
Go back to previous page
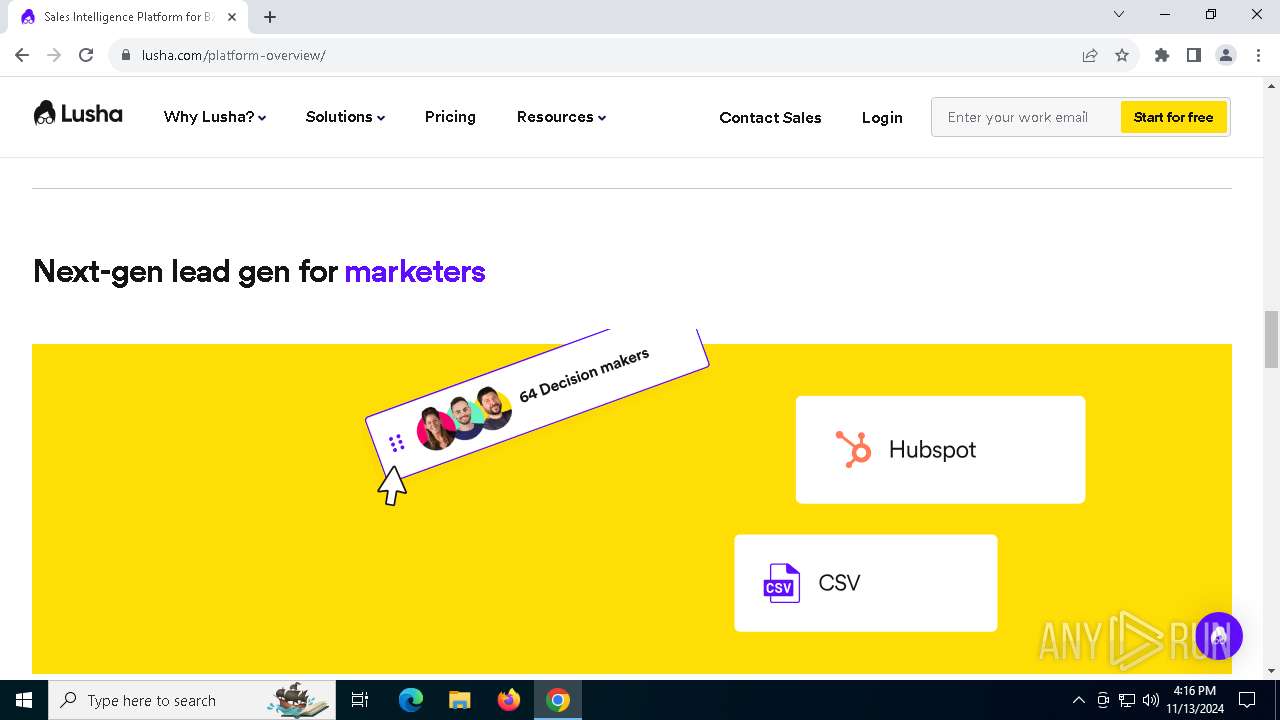(x=22, y=55)
